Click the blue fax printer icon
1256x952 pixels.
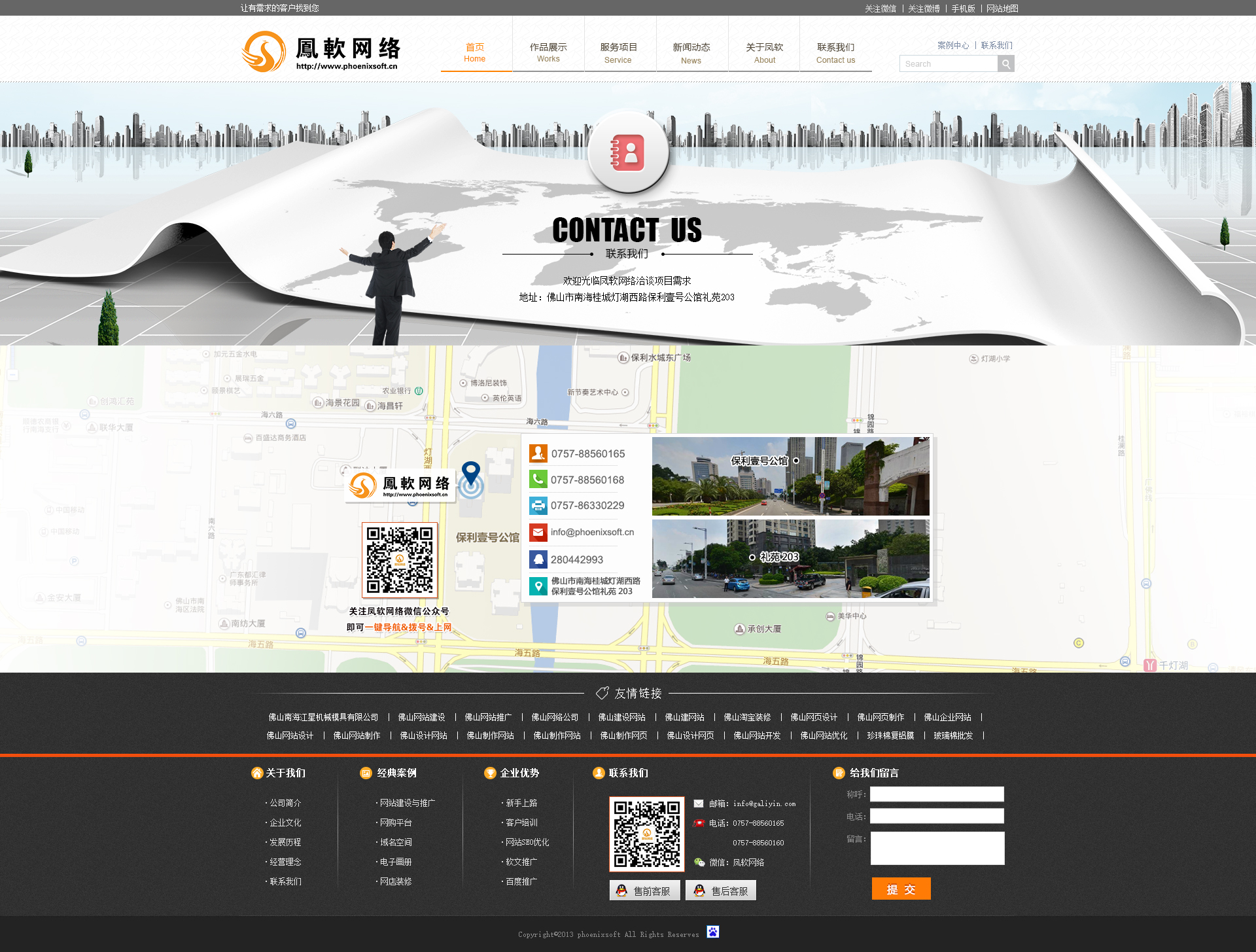[x=538, y=505]
